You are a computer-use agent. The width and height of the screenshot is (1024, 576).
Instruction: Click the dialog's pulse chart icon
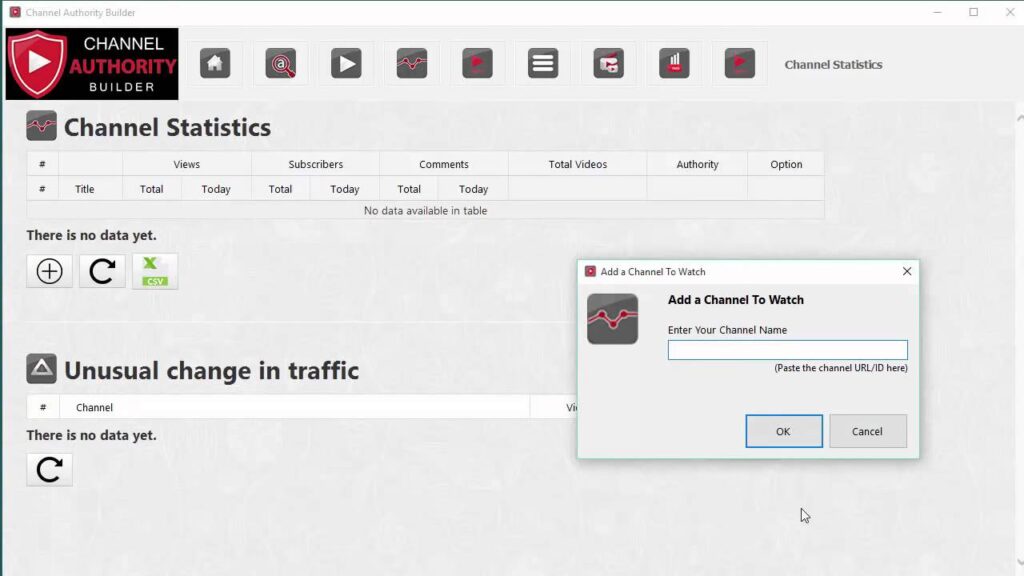613,319
